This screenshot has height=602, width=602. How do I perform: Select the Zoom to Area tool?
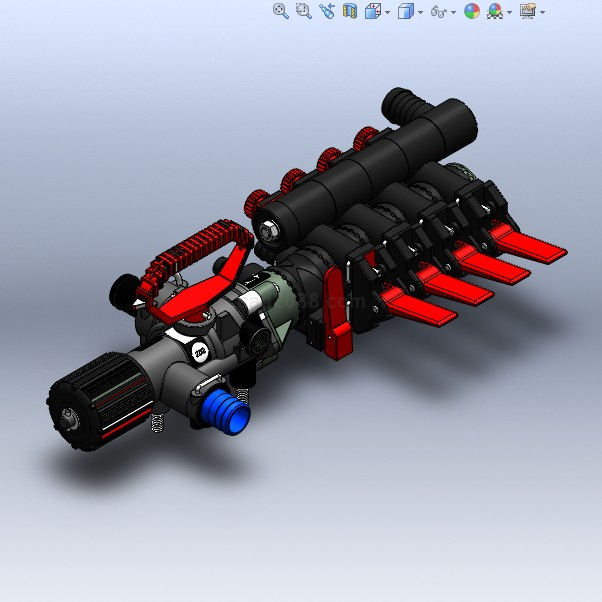coord(304,11)
